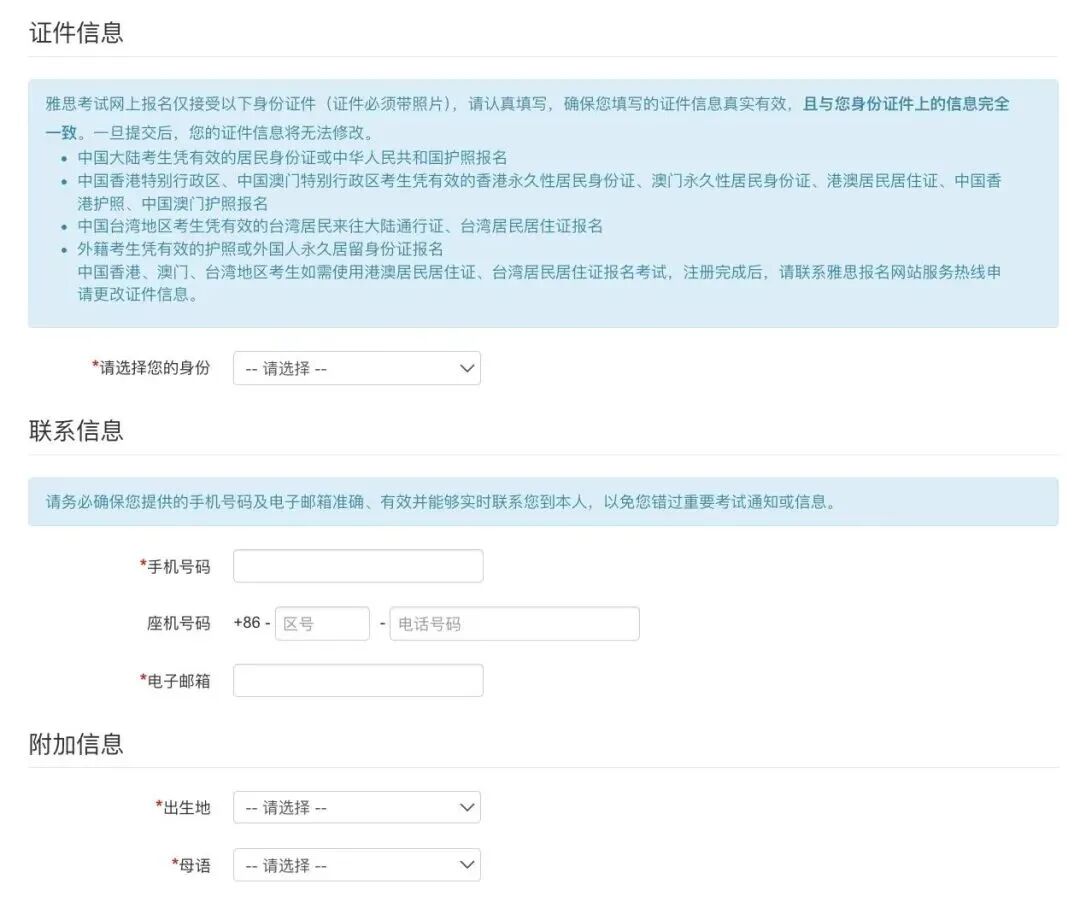
Task: Open the 请选择您的身份 identity dropdown
Action: [x=355, y=368]
